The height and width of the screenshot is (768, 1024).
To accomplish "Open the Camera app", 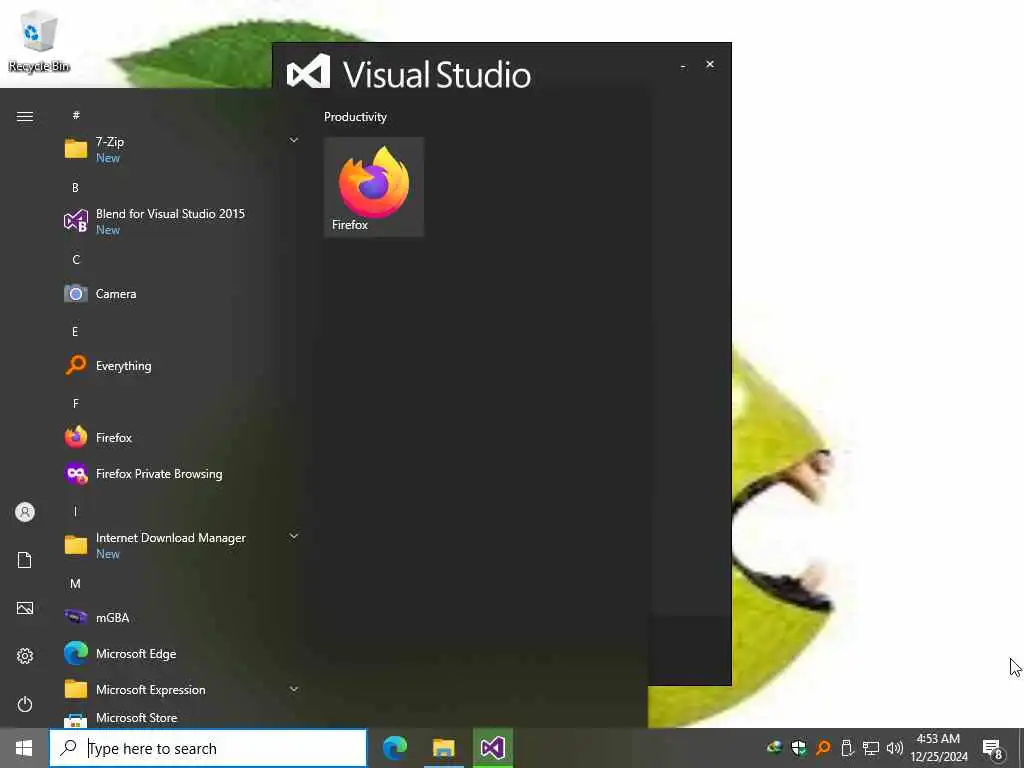I will [181, 294].
